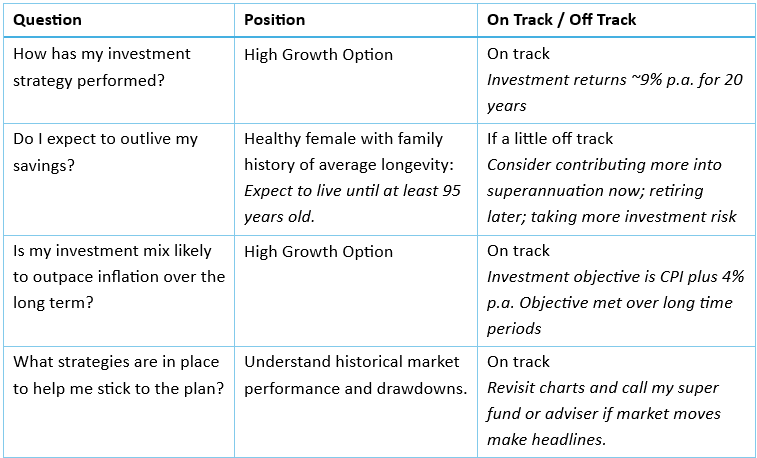Select Understand historical market performance text
The image size is (757, 458).
pos(355,375)
